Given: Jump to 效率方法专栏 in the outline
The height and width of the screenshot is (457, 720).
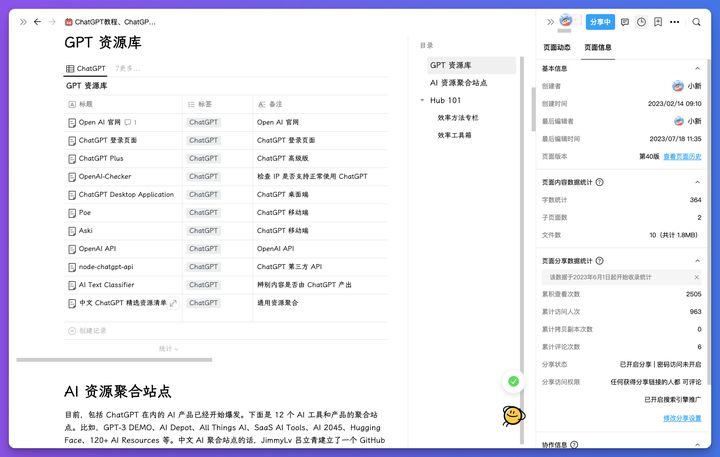Looking at the screenshot, I should [458, 118].
